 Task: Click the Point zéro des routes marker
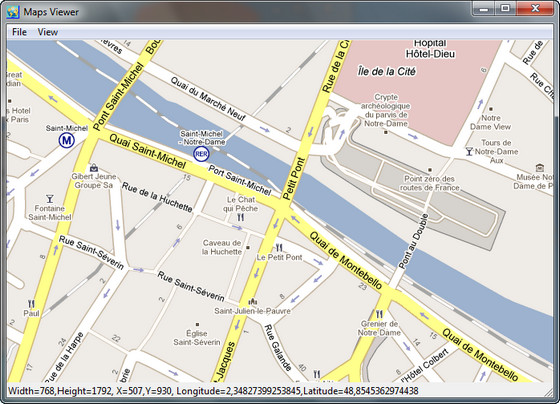pos(430,170)
